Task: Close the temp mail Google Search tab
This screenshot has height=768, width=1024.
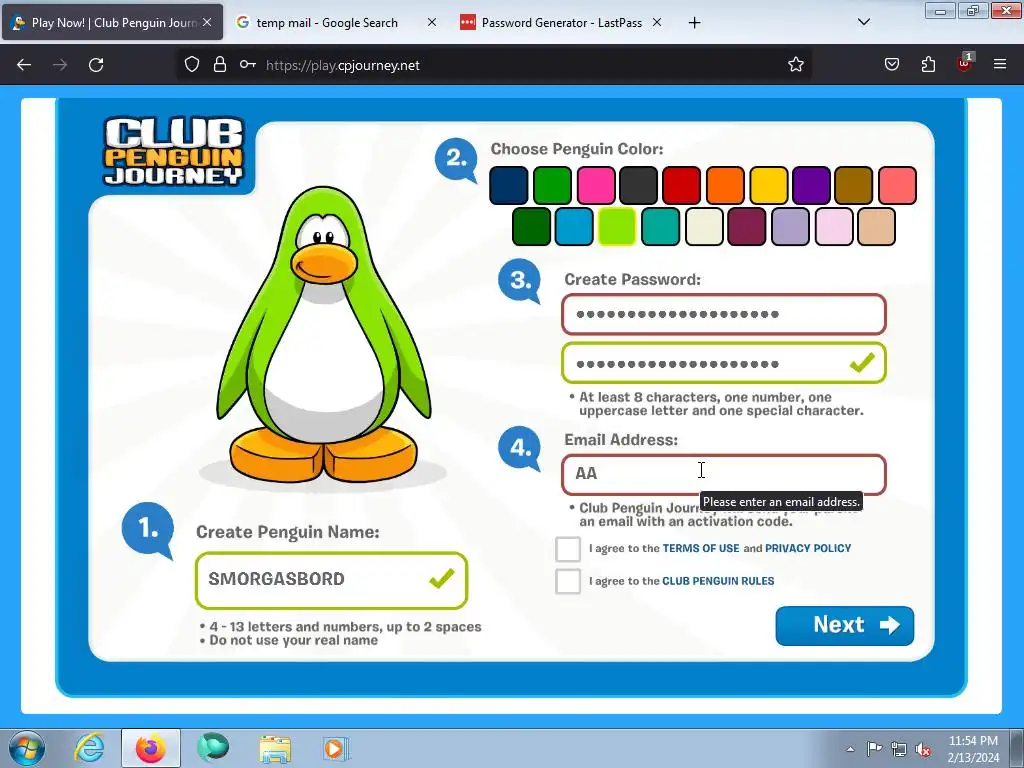Action: 432,22
